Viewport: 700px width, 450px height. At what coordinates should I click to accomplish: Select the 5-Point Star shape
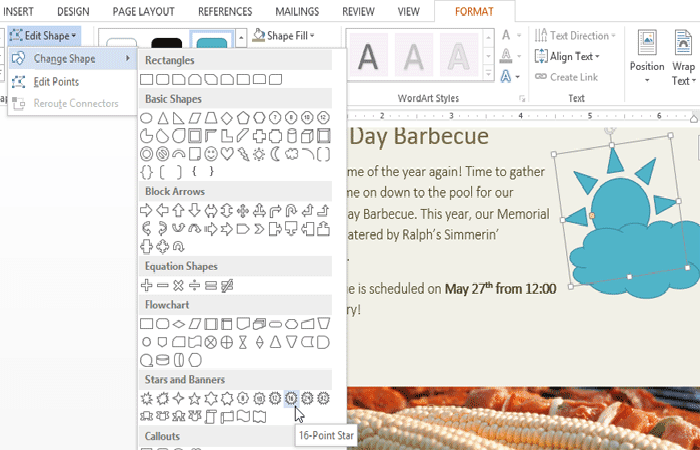coord(195,398)
